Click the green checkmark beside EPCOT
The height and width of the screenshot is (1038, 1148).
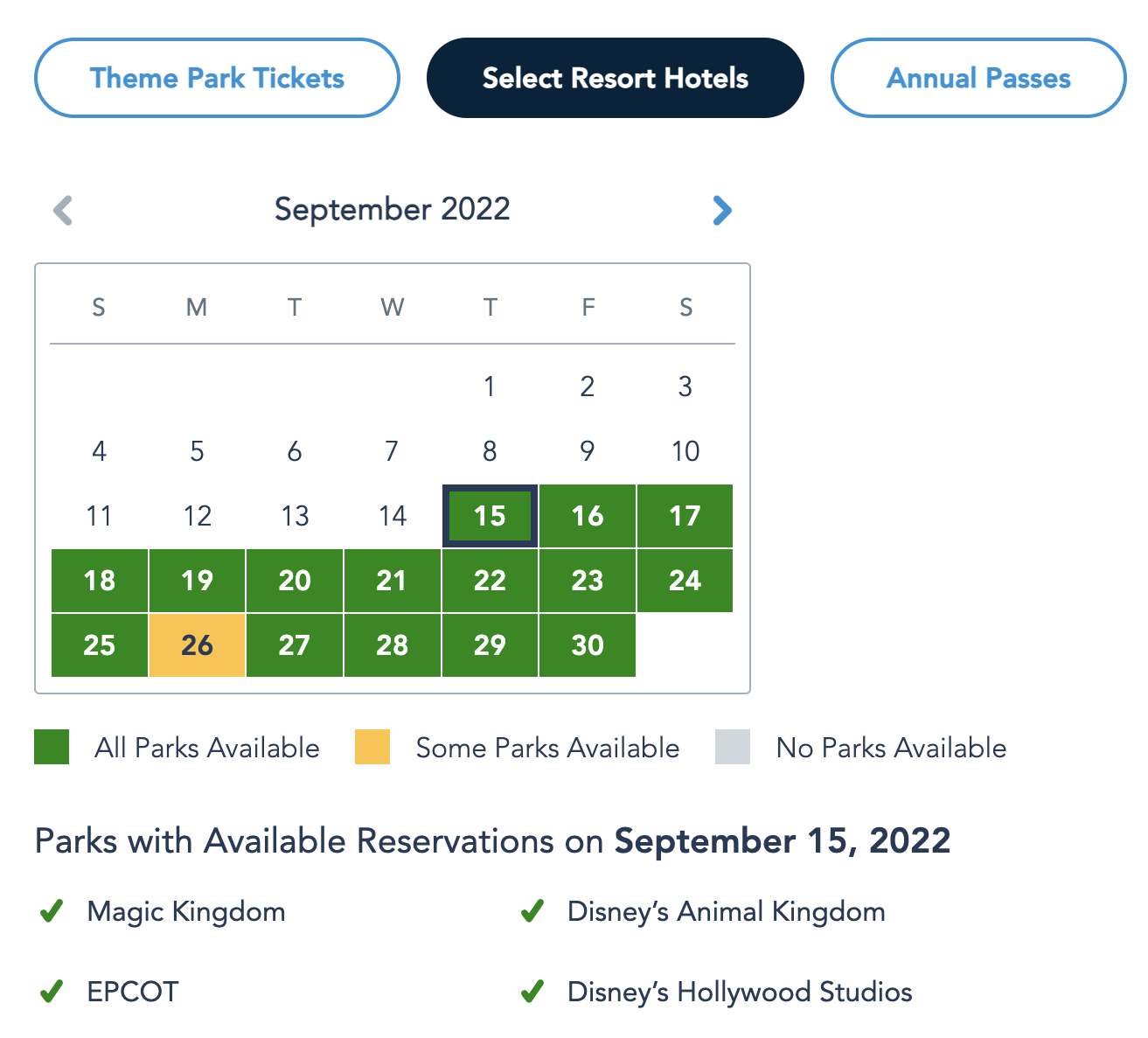pos(52,992)
